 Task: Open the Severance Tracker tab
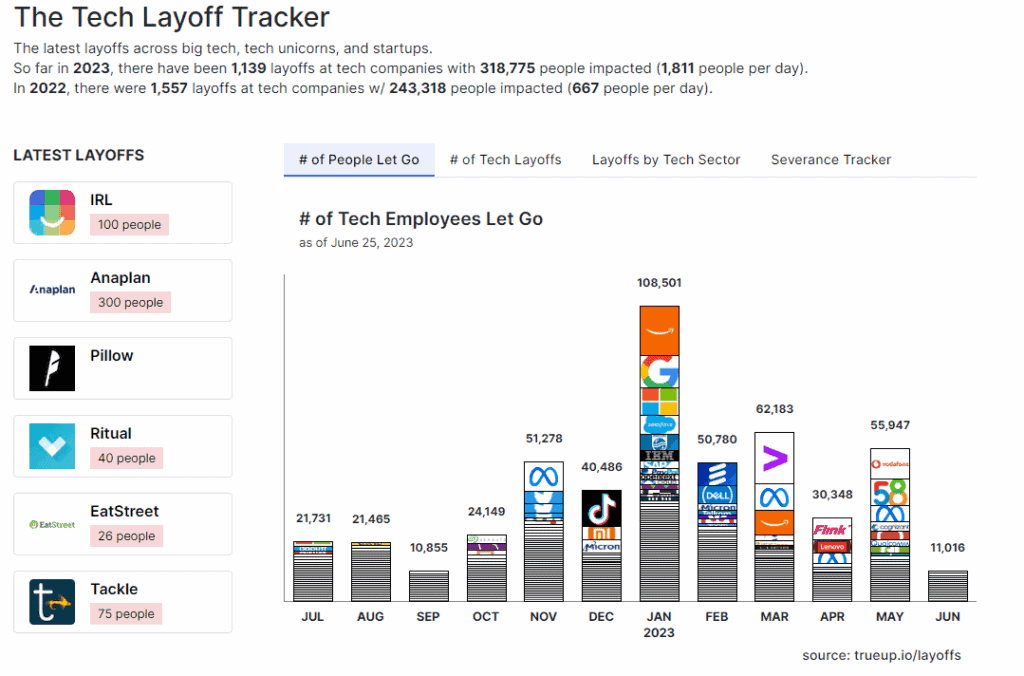coord(830,160)
